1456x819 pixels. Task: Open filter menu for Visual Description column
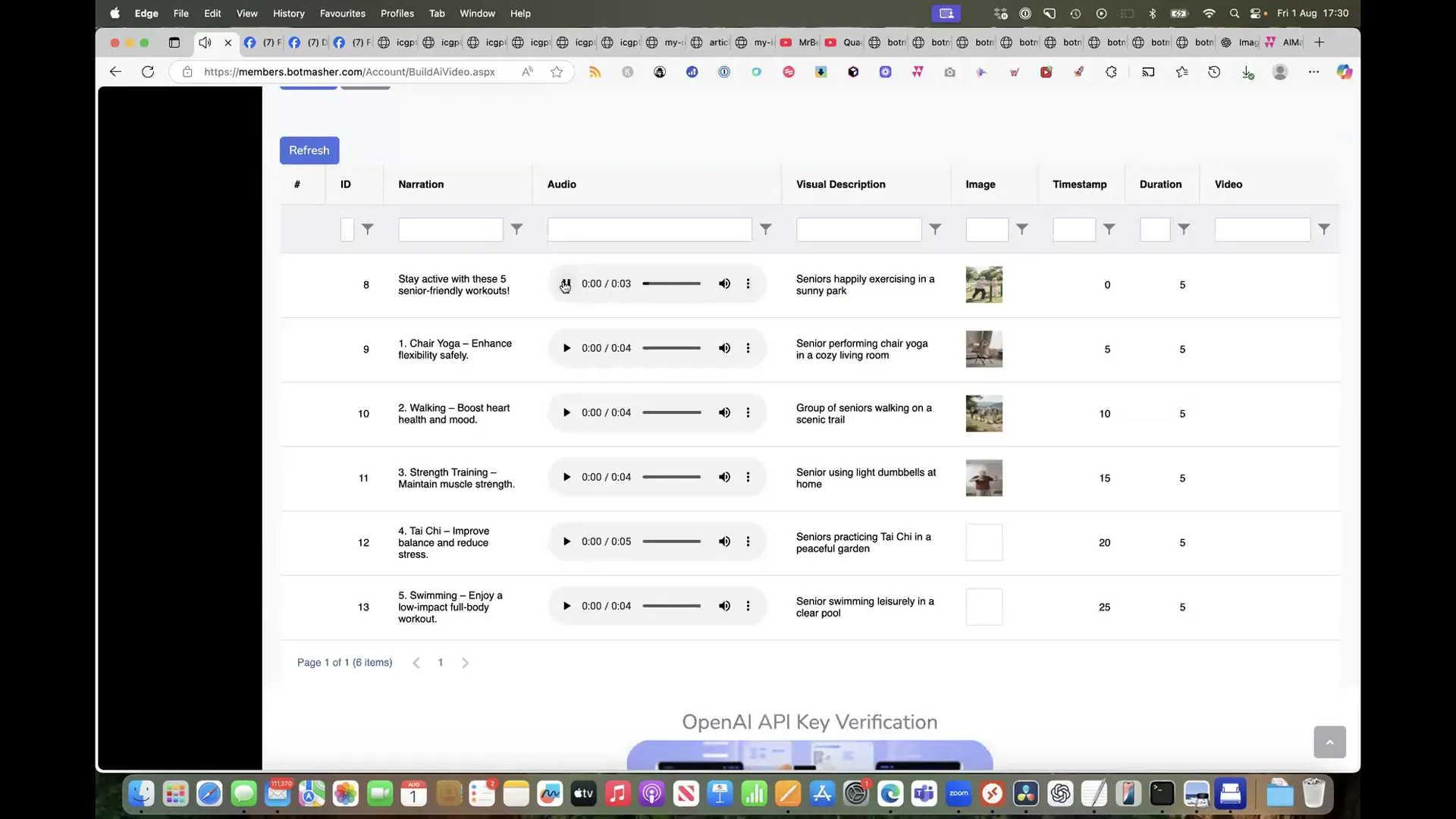click(936, 229)
